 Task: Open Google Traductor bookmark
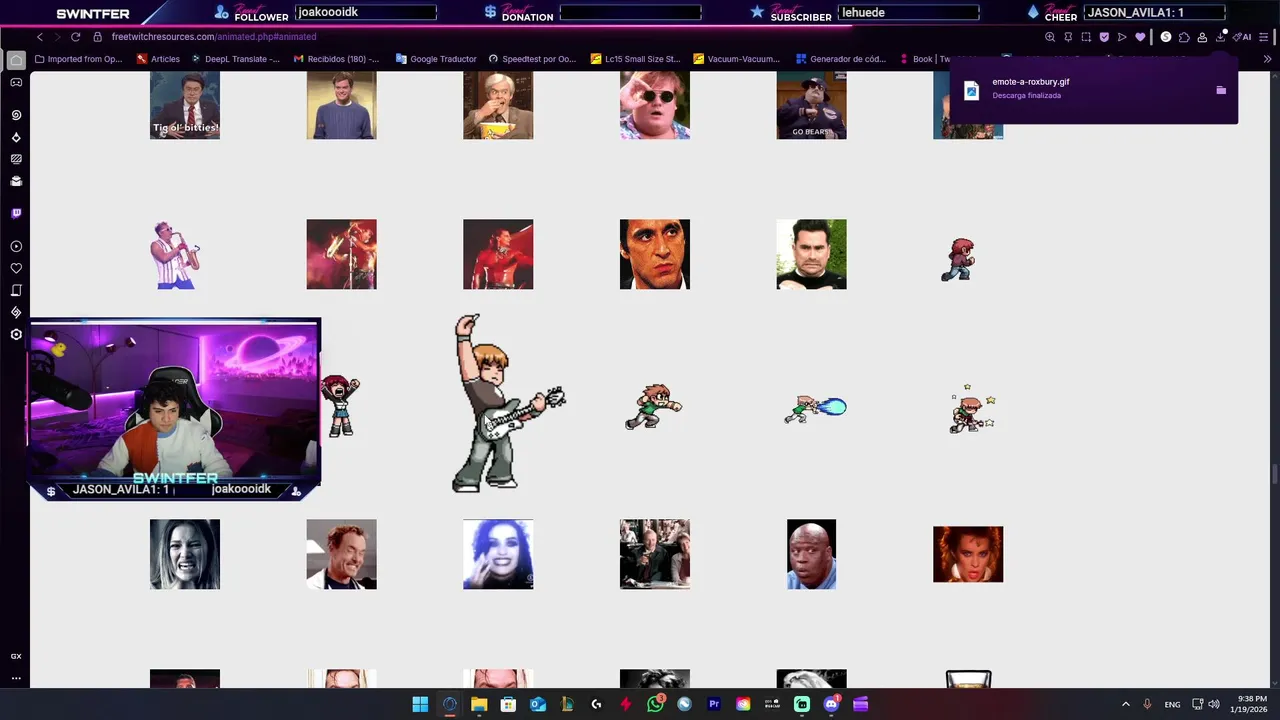point(436,59)
